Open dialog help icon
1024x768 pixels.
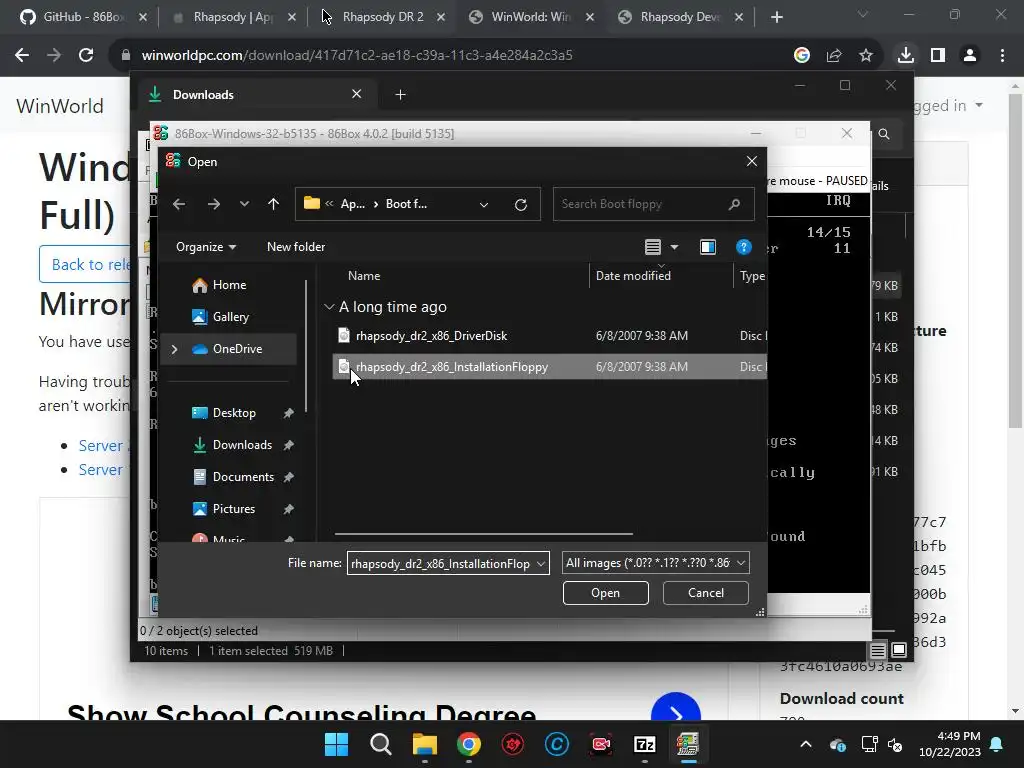click(x=743, y=247)
